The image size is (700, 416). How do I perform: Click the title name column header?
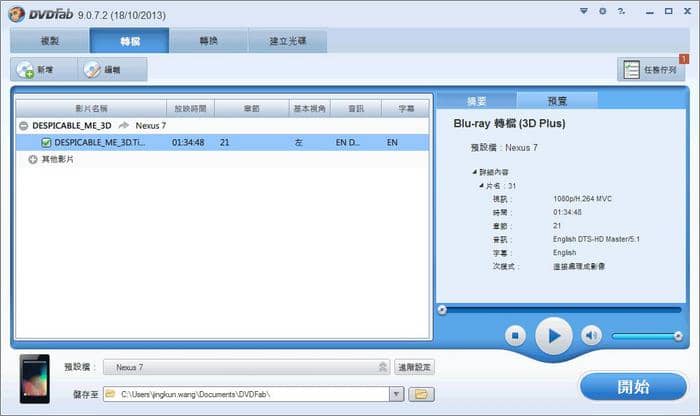[x=91, y=108]
